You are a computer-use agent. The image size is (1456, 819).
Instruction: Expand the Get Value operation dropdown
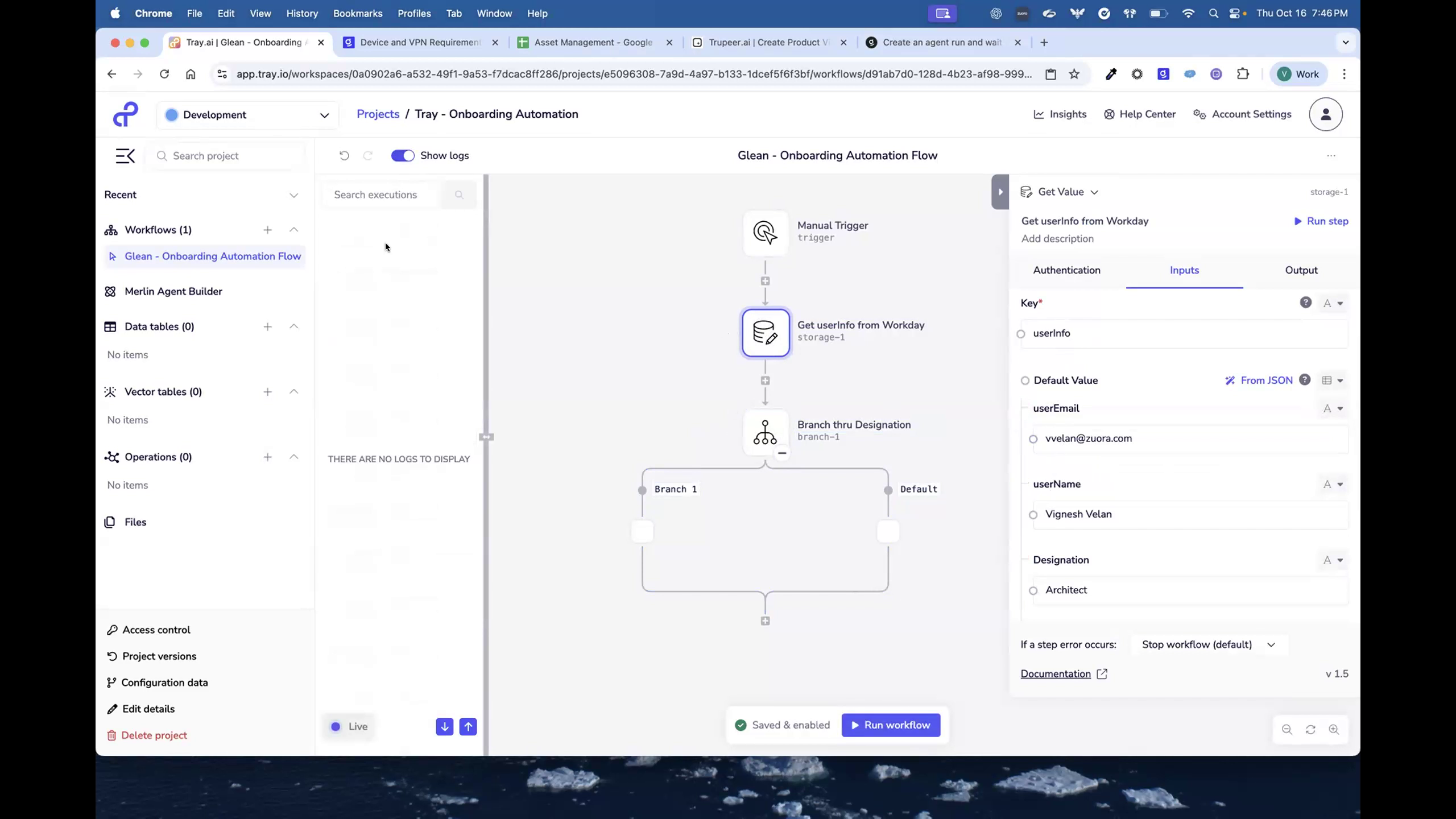pos(1094,192)
